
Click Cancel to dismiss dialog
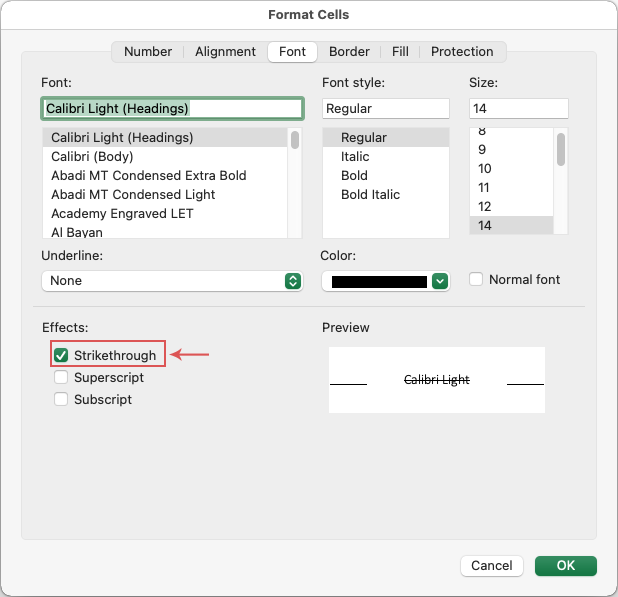(x=491, y=566)
